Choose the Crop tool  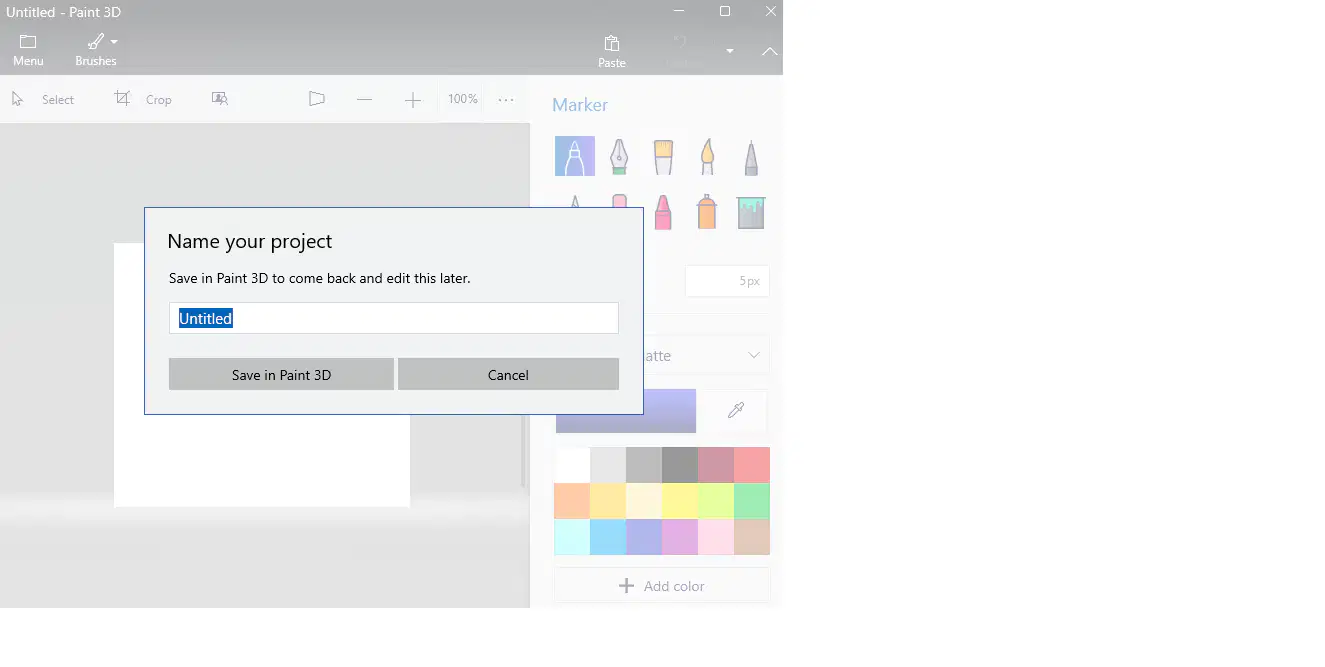click(122, 98)
